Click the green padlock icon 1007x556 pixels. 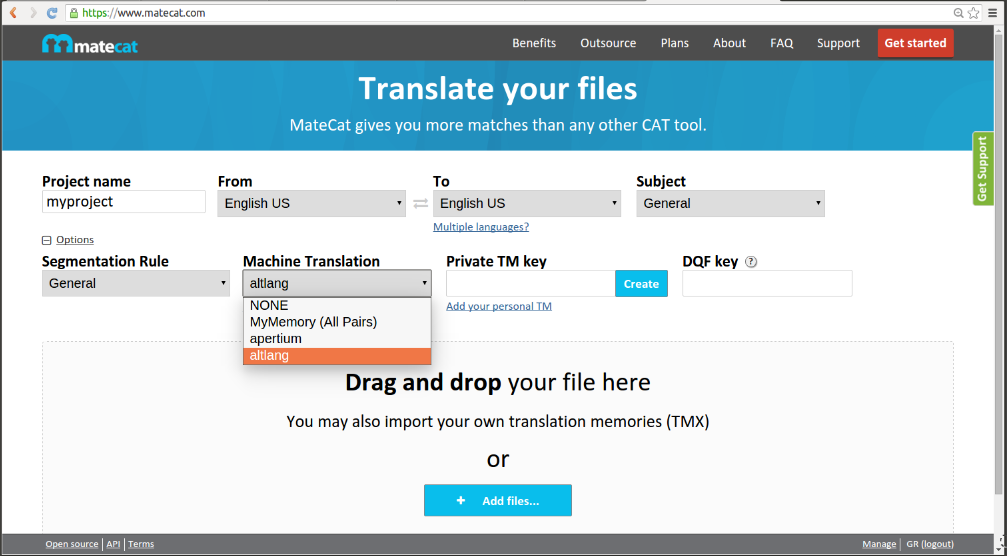click(x=74, y=13)
